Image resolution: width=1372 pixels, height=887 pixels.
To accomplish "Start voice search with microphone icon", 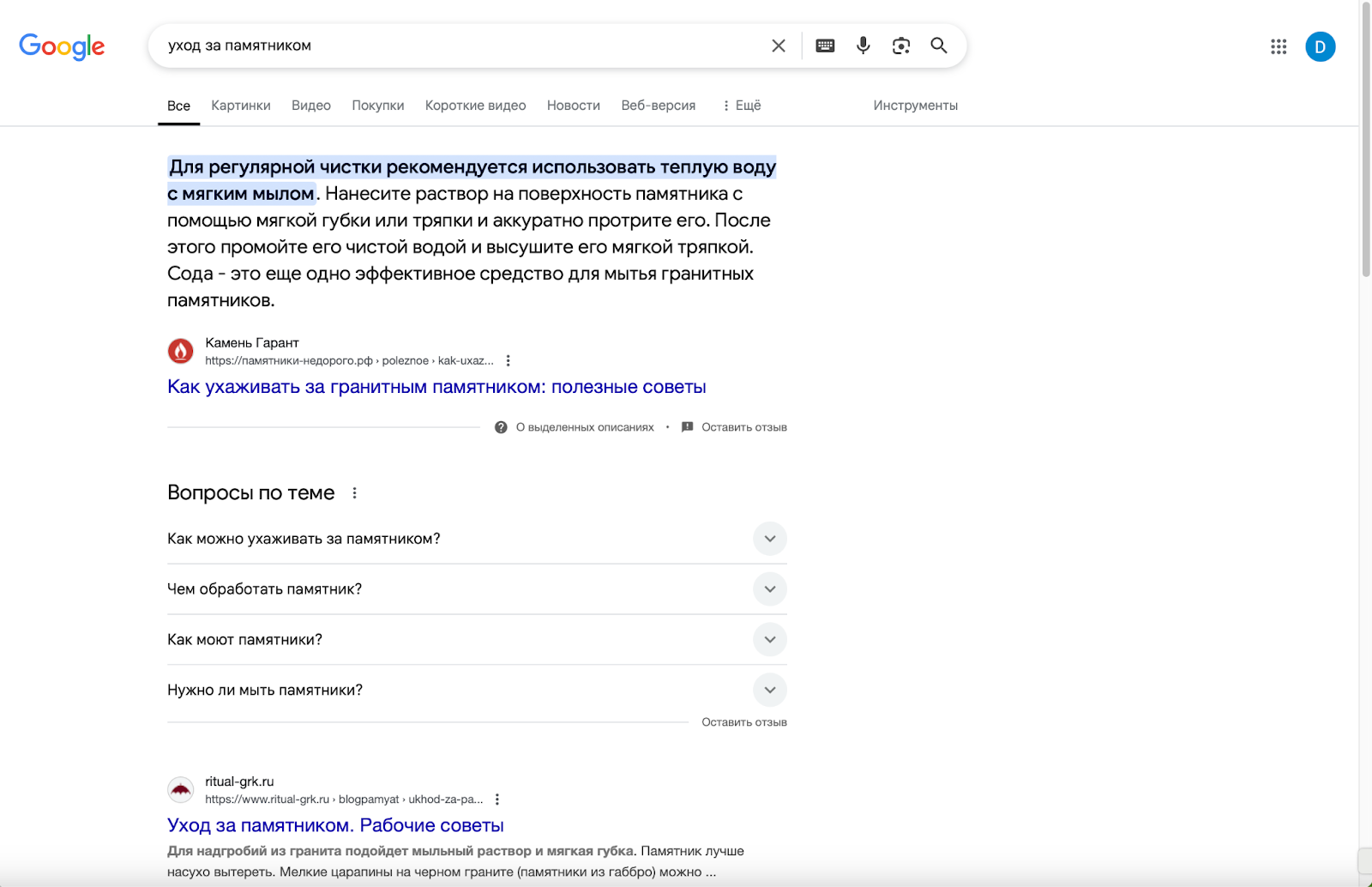I will (863, 45).
